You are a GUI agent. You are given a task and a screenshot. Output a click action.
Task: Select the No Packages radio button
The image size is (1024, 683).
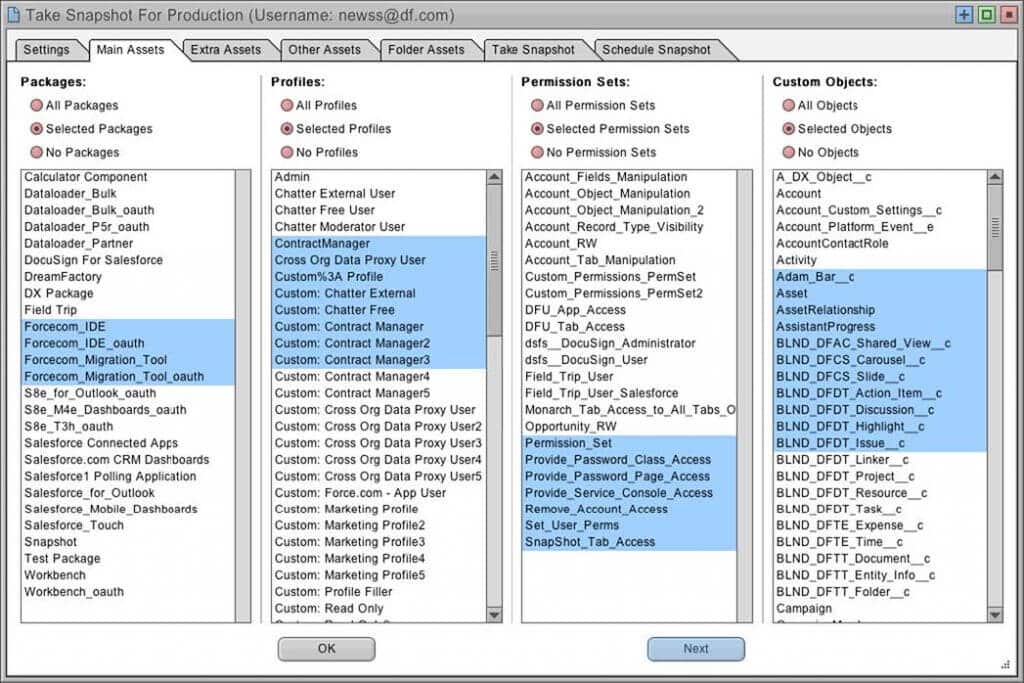pos(37,152)
